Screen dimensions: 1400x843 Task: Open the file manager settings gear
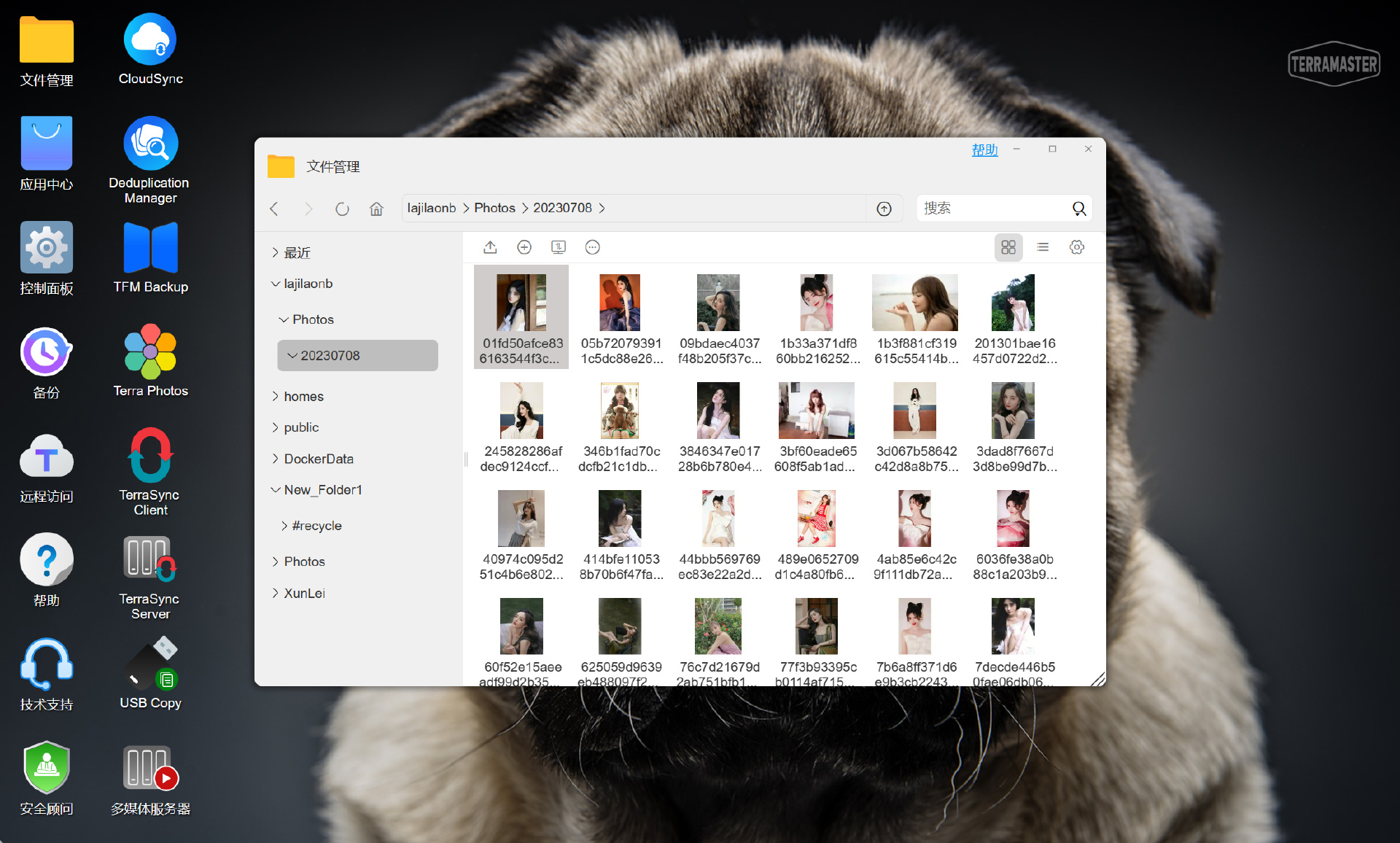(1077, 247)
